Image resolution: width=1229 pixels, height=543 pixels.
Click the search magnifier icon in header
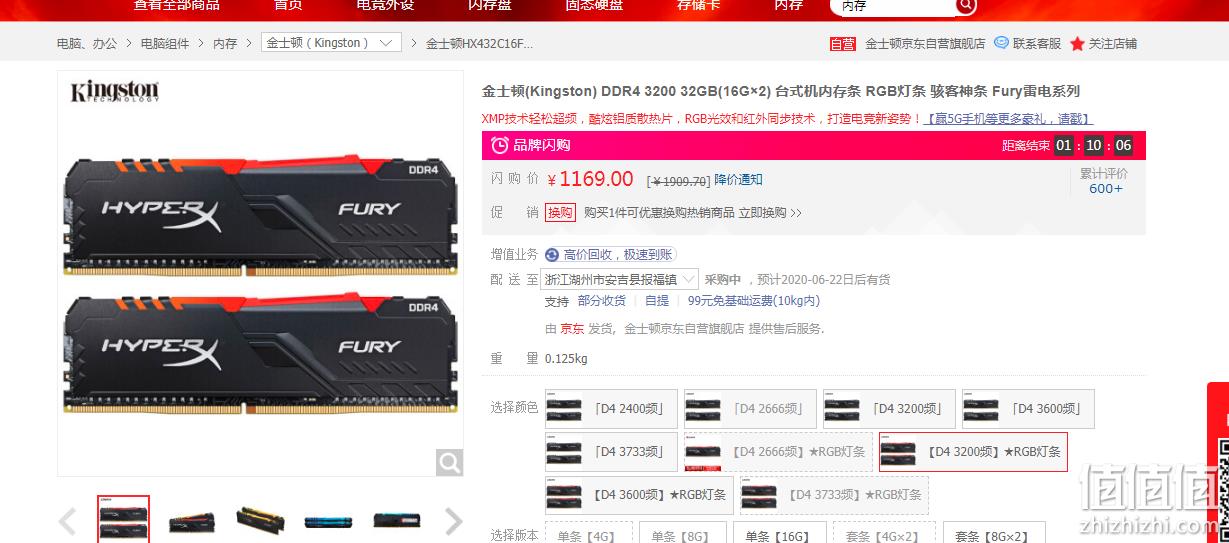tap(965, 6)
